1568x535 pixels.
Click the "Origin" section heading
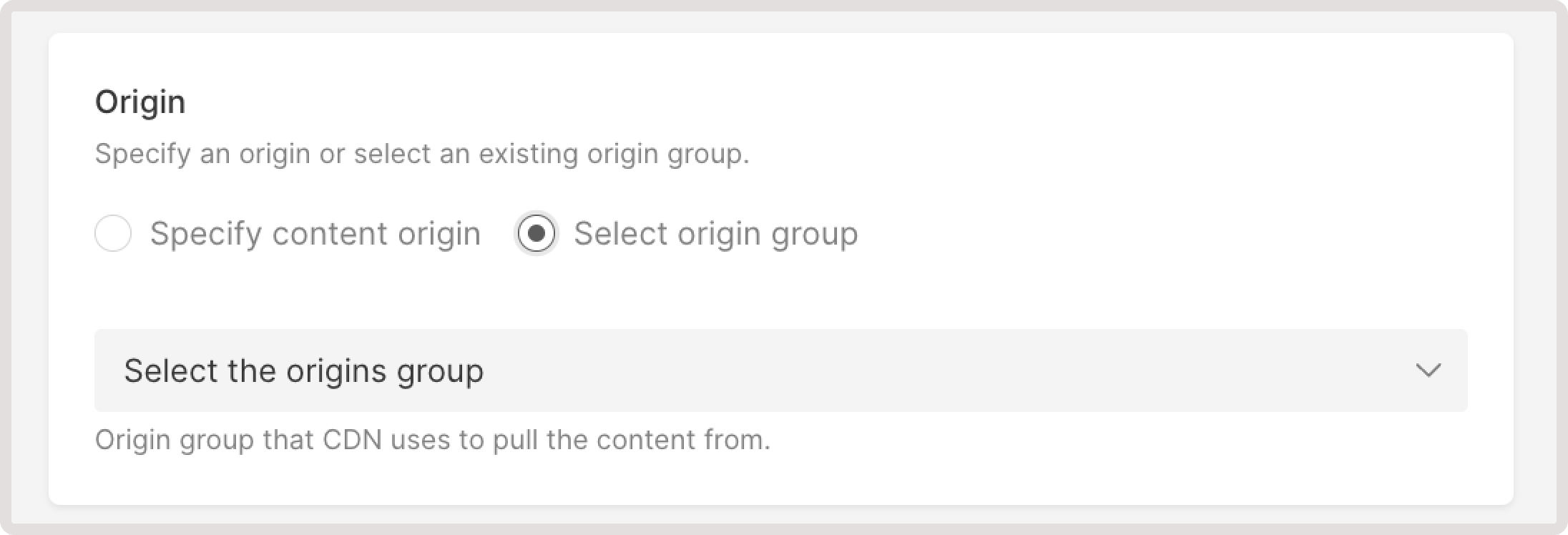point(140,102)
